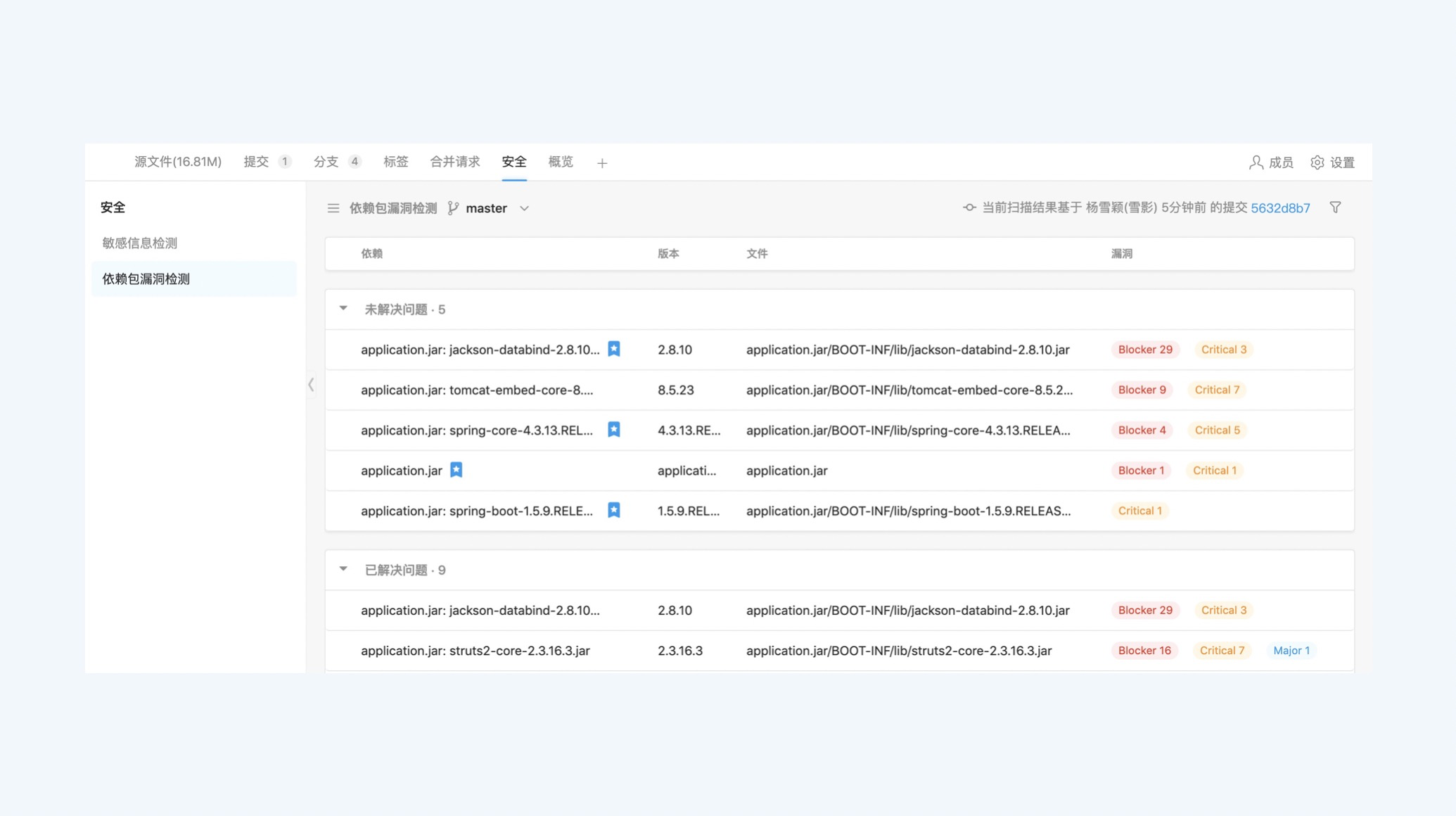Click file path struts2-core-2.3.16.3.jar

coord(899,651)
